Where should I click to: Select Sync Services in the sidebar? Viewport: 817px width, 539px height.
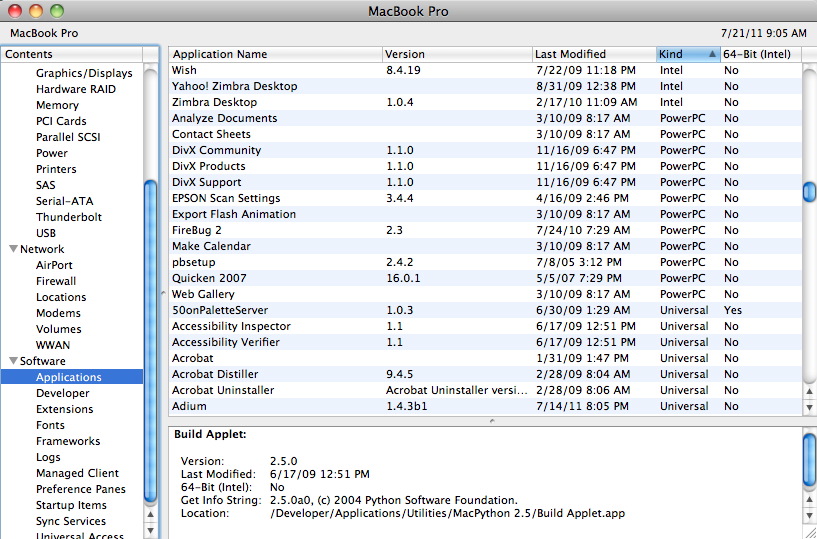[71, 521]
